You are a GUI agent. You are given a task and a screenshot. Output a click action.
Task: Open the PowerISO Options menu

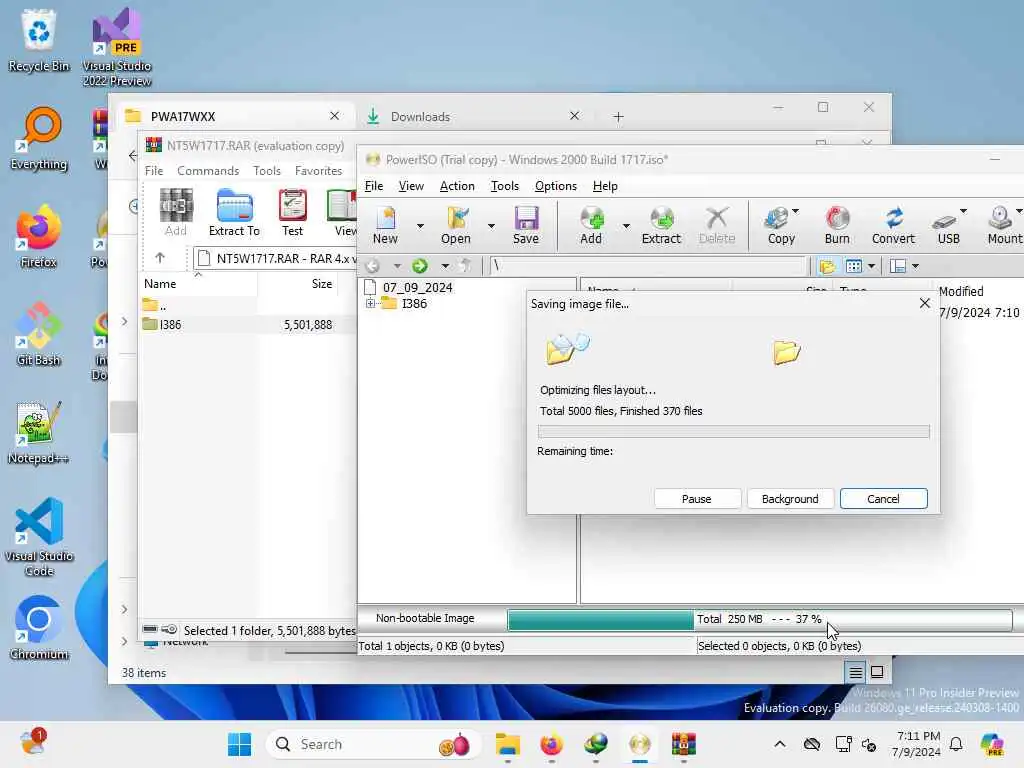click(x=556, y=186)
